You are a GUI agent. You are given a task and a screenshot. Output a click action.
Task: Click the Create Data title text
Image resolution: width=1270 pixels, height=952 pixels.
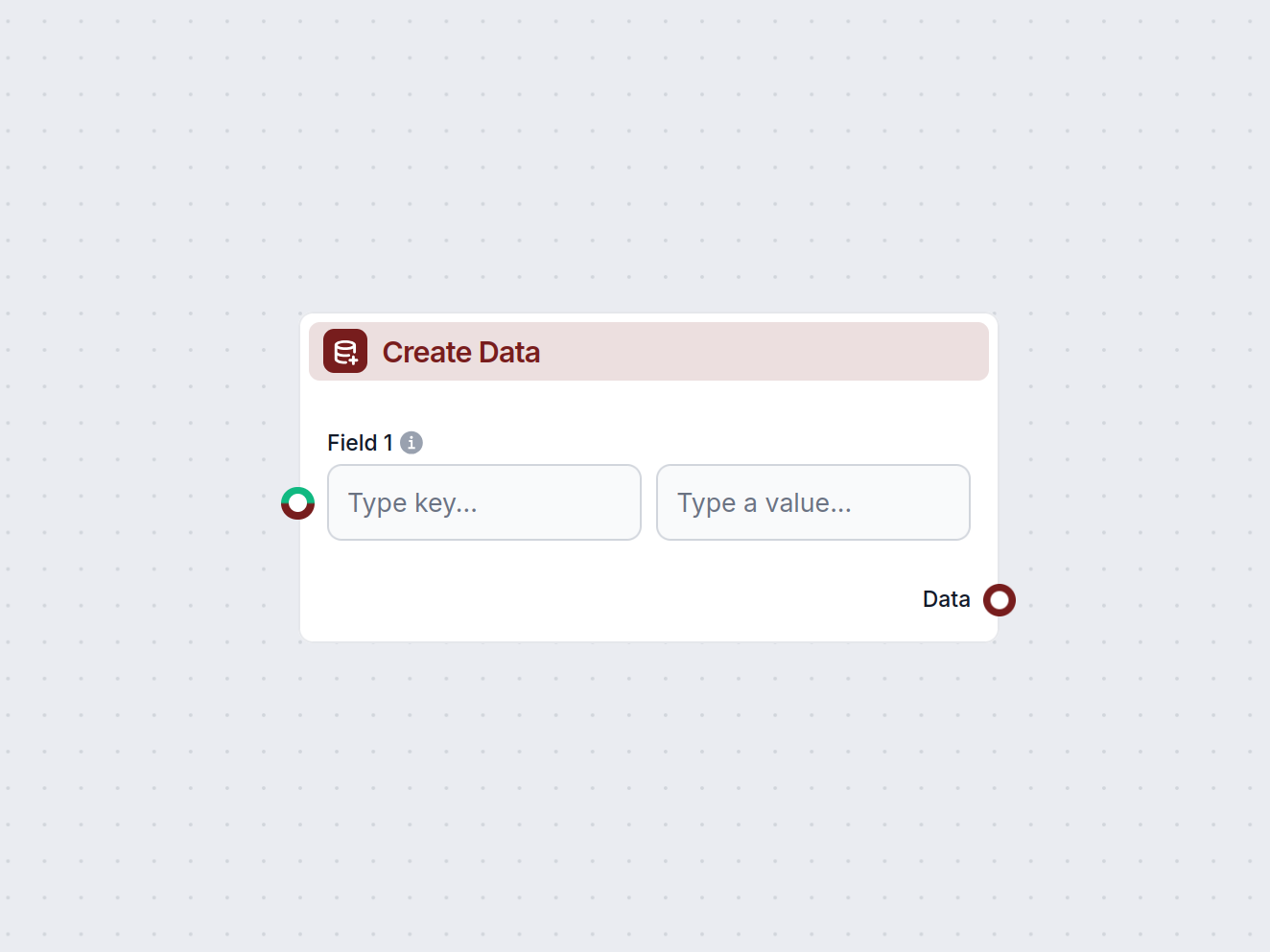pos(460,352)
